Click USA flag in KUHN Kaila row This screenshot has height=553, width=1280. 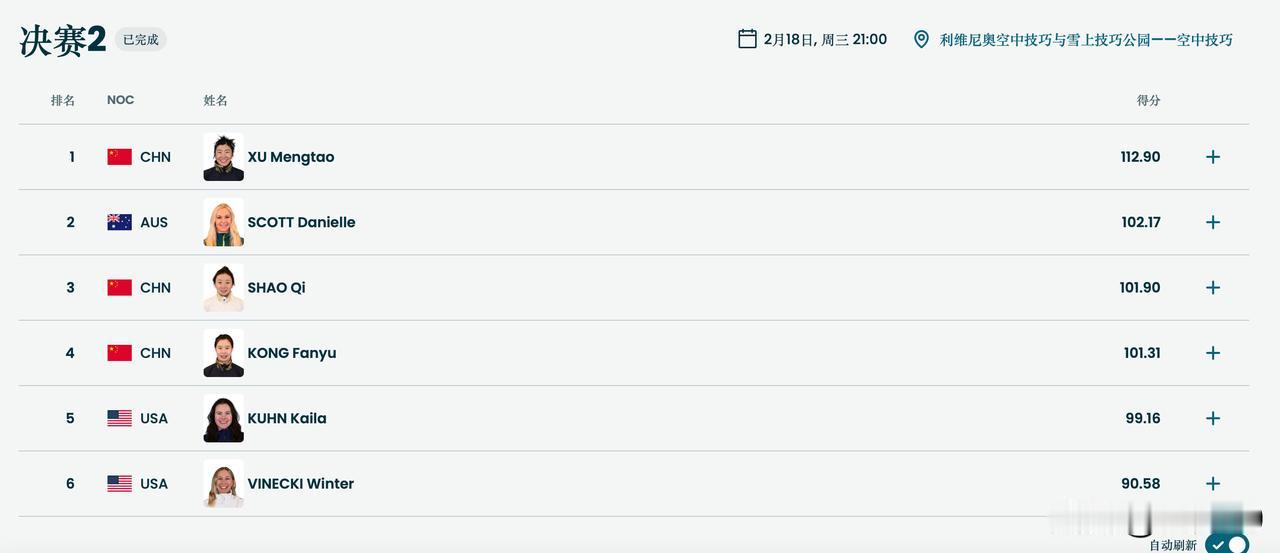point(120,418)
